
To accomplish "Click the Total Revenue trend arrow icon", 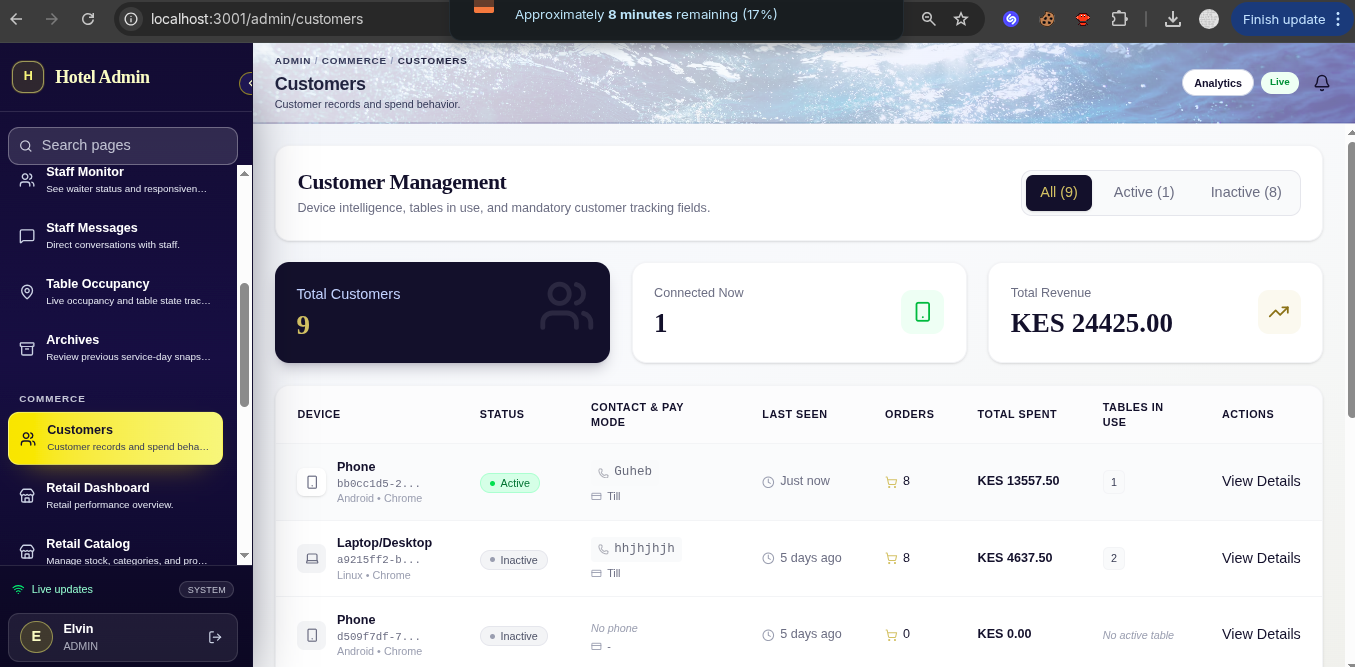I will (1279, 312).
